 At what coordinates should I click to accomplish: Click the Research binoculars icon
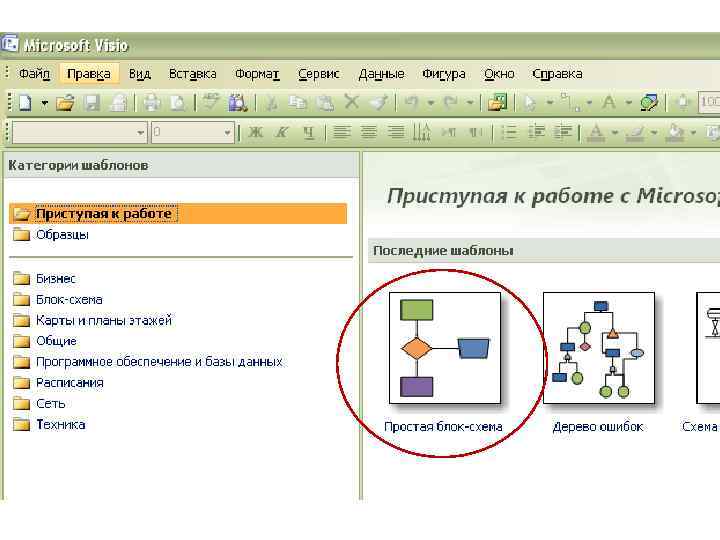click(x=238, y=103)
